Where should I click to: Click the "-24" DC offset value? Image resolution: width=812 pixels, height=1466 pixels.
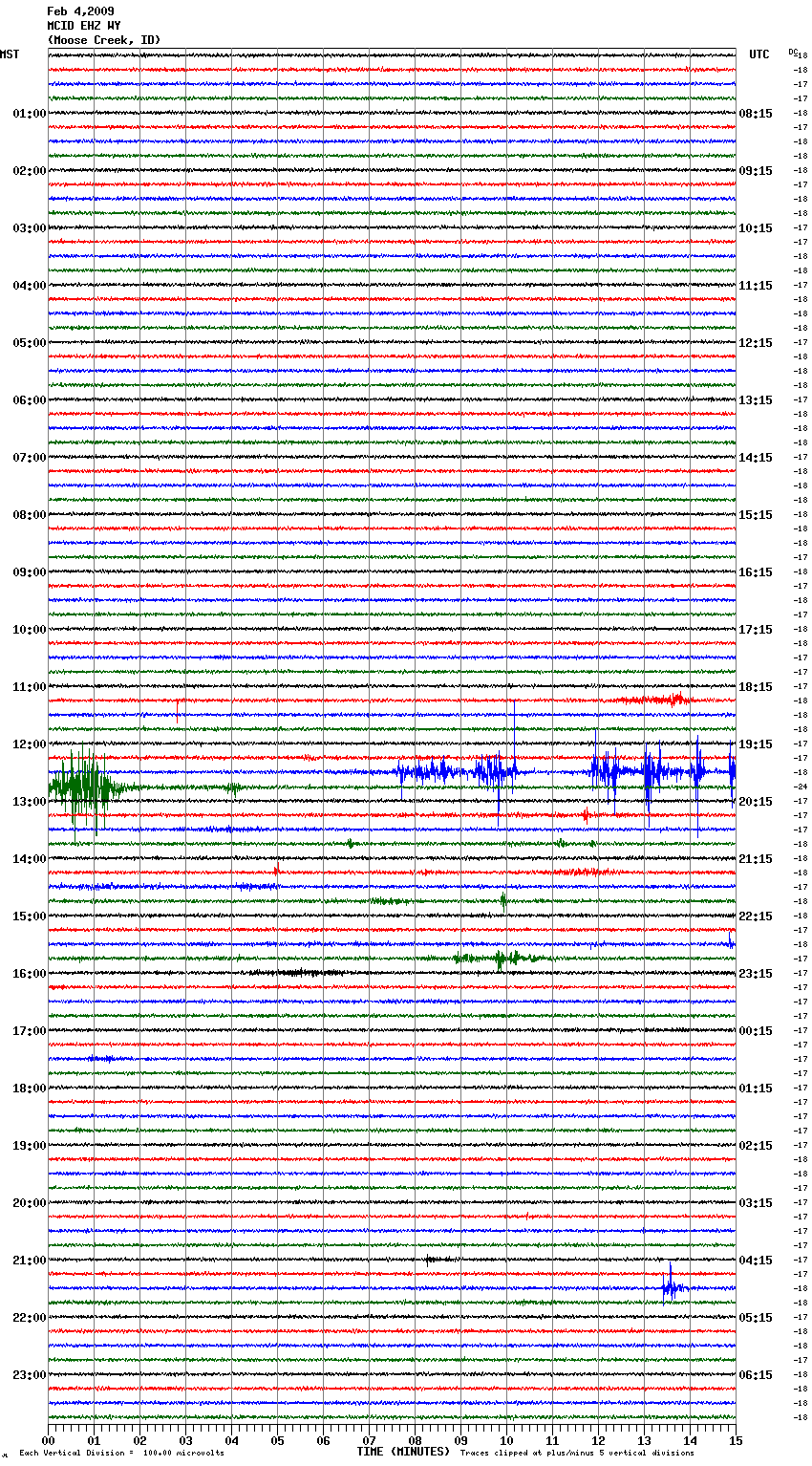(801, 787)
